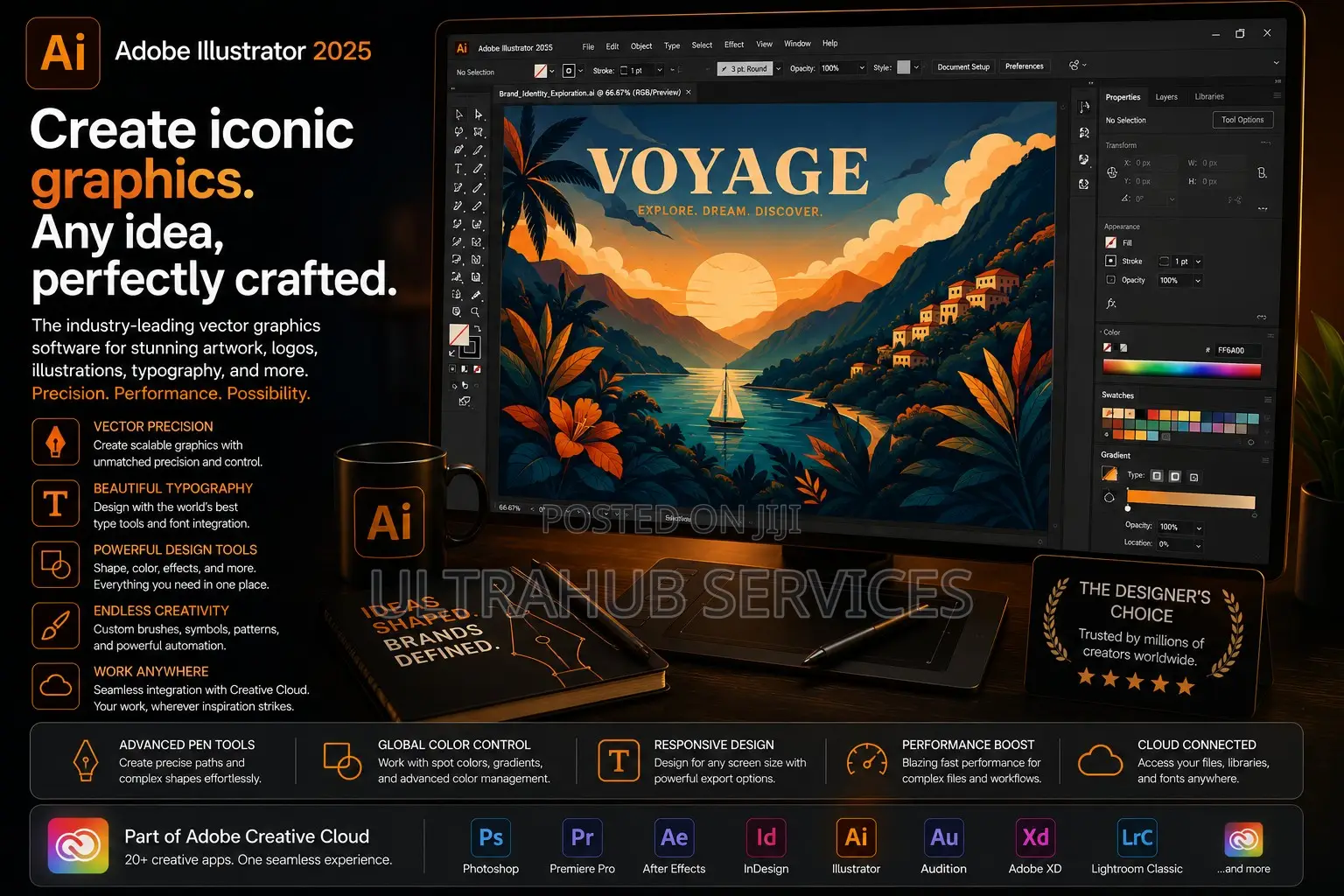Open the Gradient Opacity dropdown
This screenshot has height=896, width=1344.
coord(1199,528)
